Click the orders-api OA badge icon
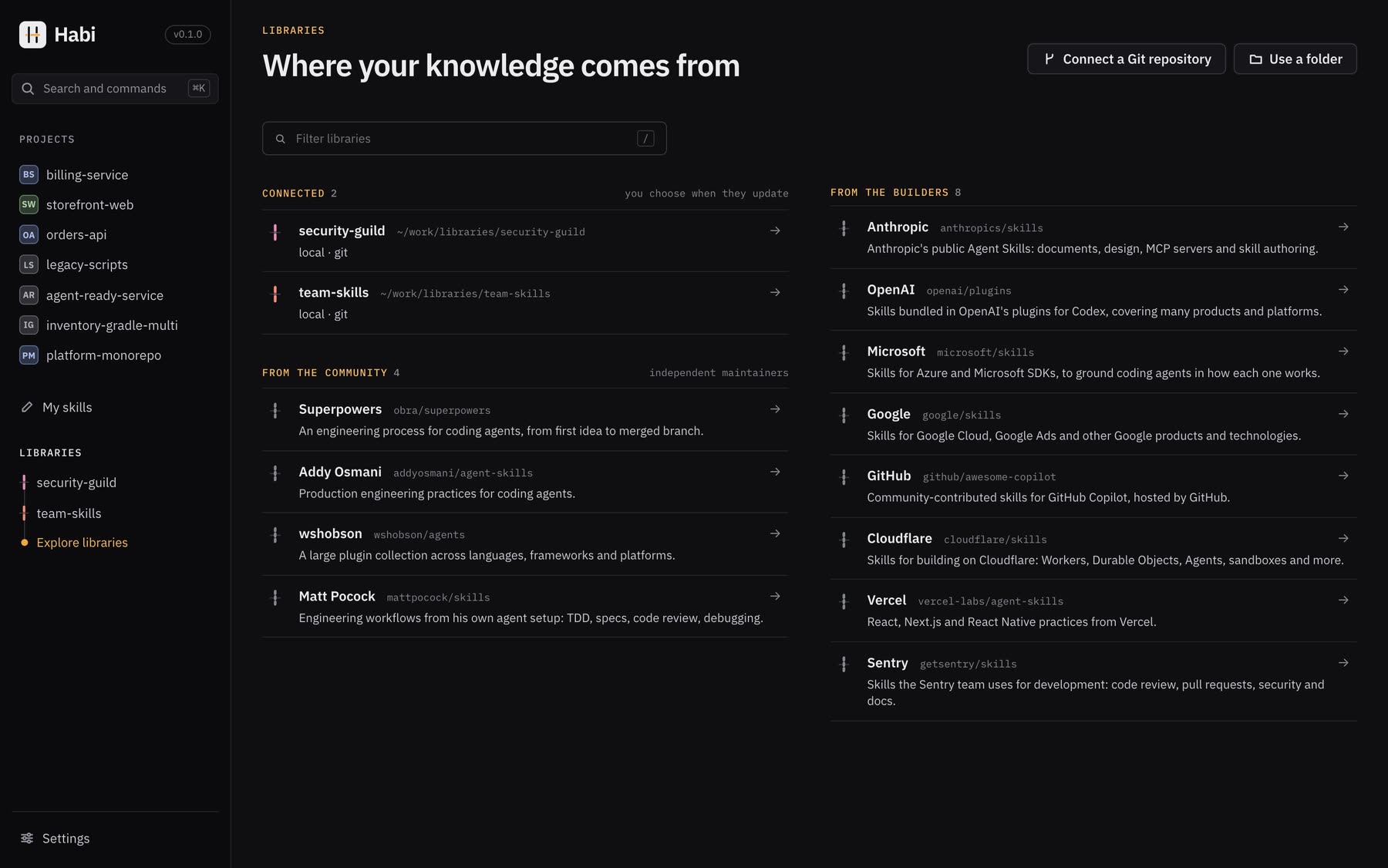Screen dimensions: 1388x868 [x=29, y=235]
